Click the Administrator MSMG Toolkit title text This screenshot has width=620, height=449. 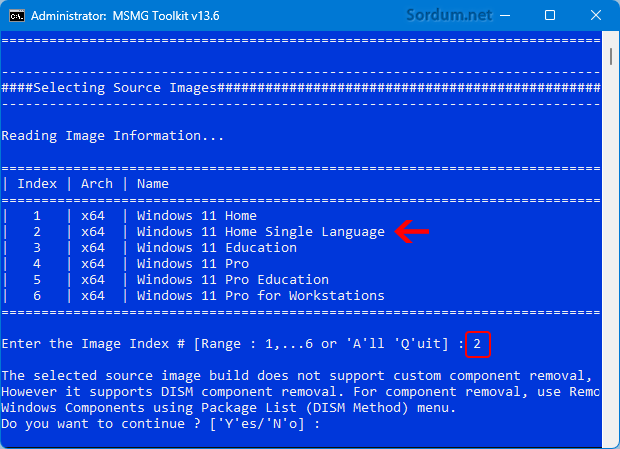pyautogui.click(x=125, y=16)
